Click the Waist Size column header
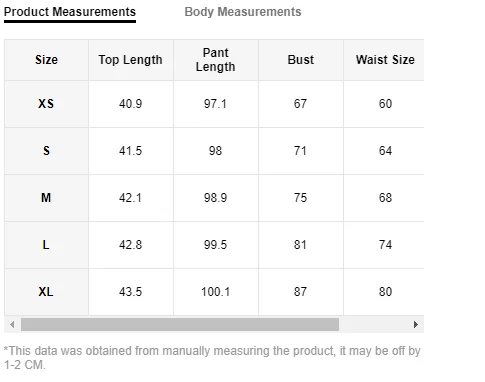 pos(384,60)
